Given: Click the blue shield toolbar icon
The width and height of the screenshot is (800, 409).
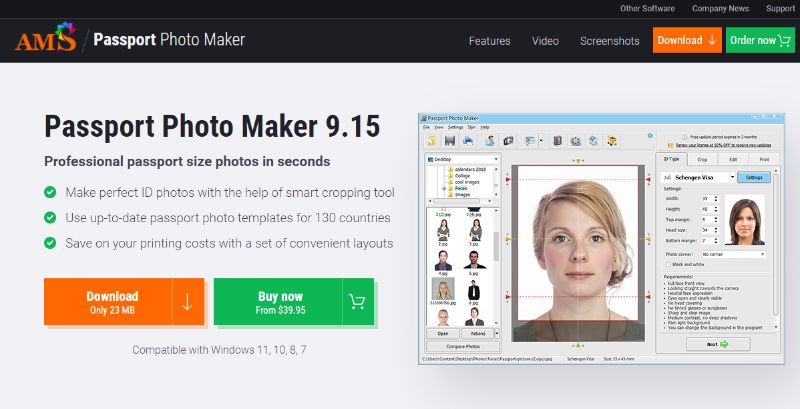Looking at the screenshot, I should pos(594,141).
